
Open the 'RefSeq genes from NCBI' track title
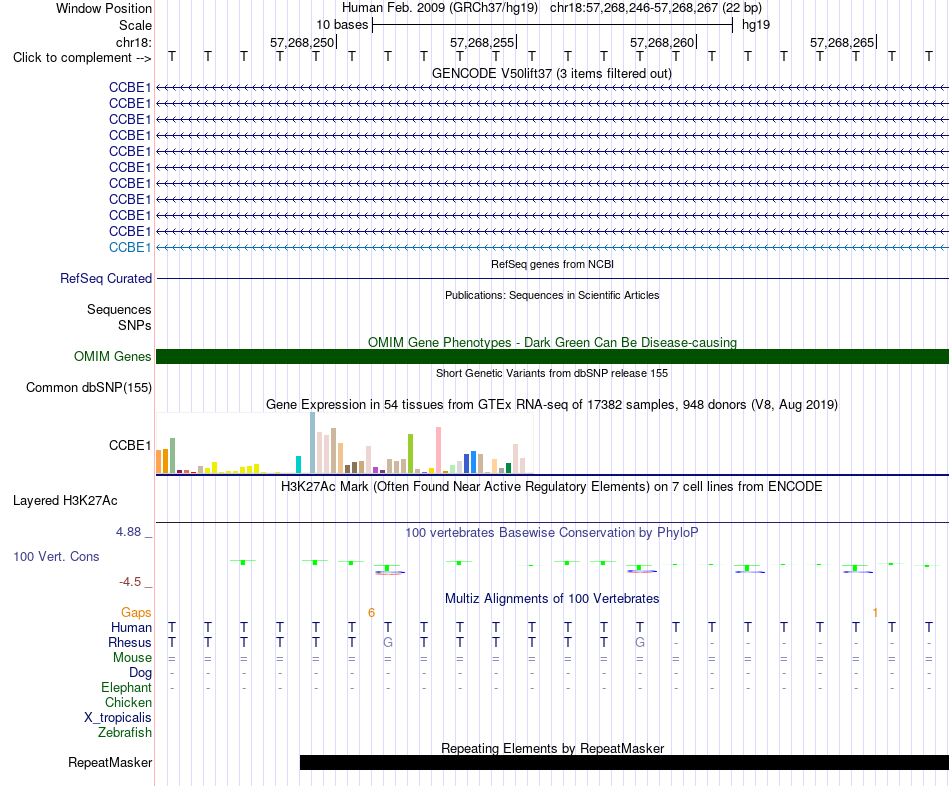tap(552, 264)
